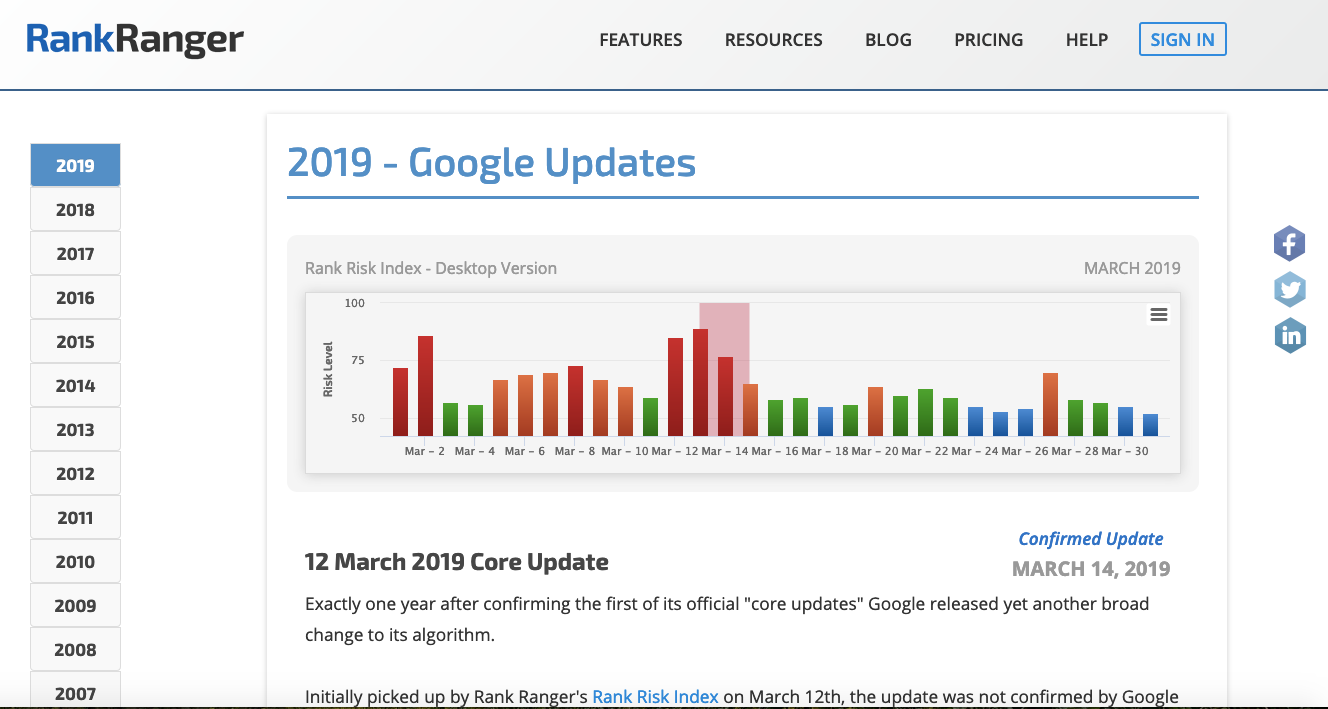This screenshot has width=1328, height=709.
Task: Open the FEATURES menu
Action: point(641,40)
